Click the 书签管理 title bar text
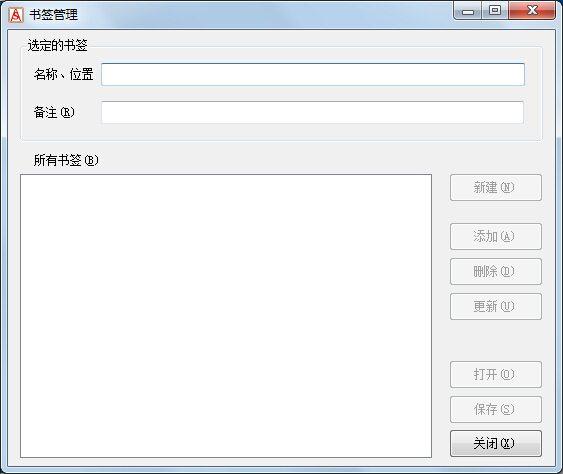Image resolution: width=563 pixels, height=474 pixels. tap(53, 15)
